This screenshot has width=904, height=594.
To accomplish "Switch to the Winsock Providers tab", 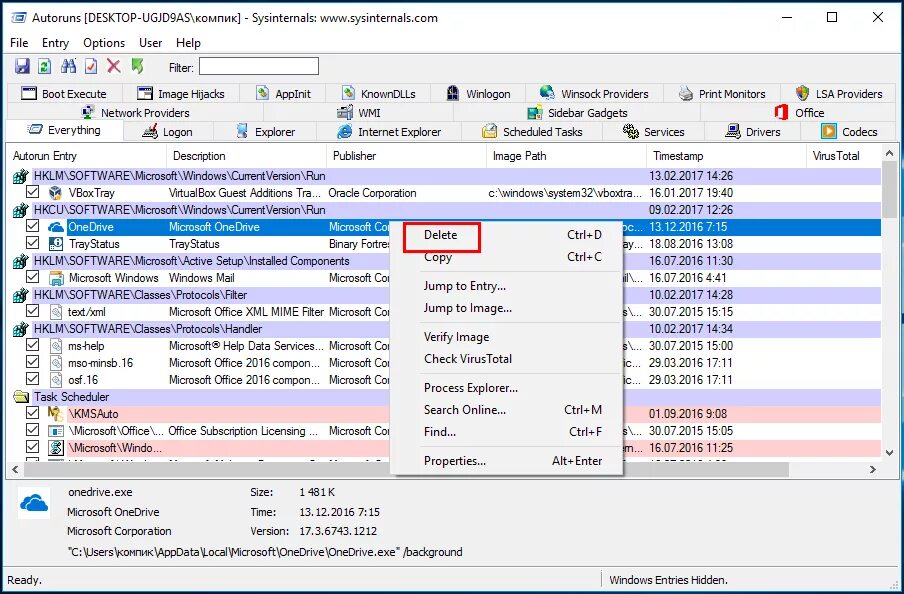I will click(594, 93).
